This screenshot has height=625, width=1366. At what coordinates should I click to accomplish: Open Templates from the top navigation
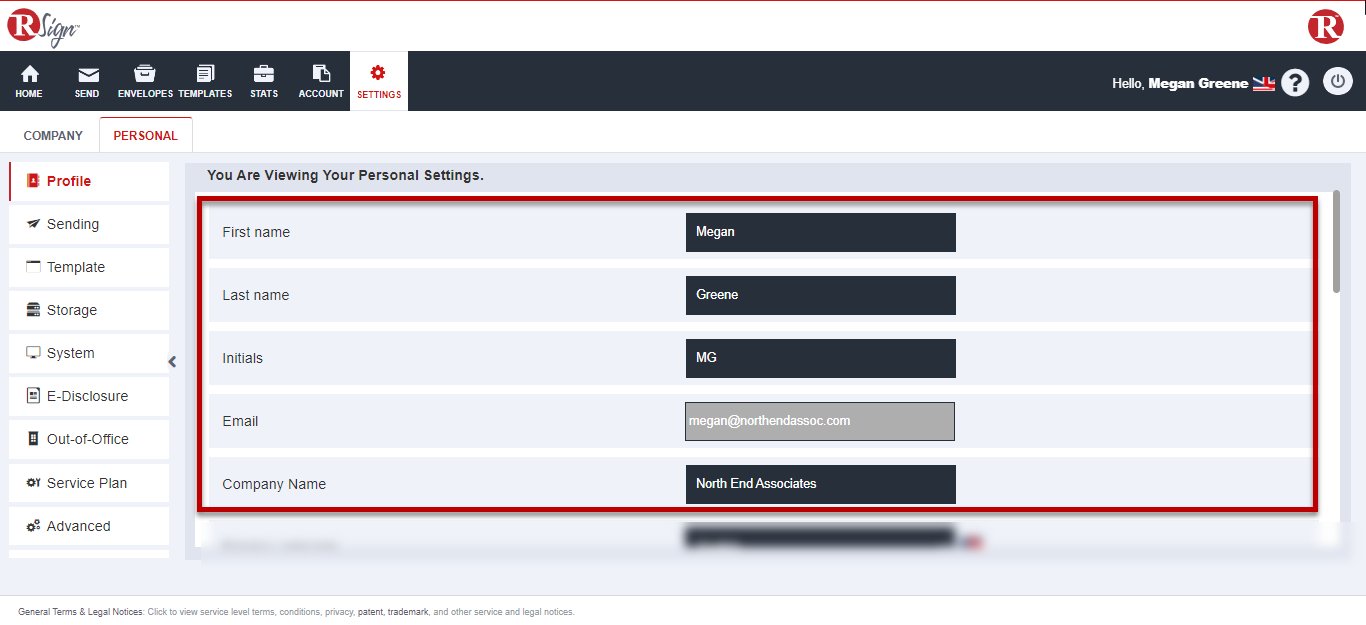coord(205,75)
